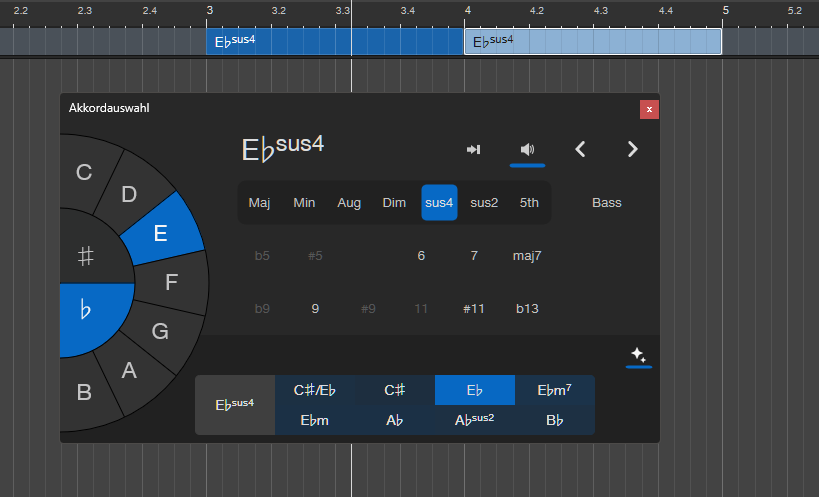The image size is (819, 497).
Task: Go to previous chord with left chevron
Action: click(x=580, y=149)
